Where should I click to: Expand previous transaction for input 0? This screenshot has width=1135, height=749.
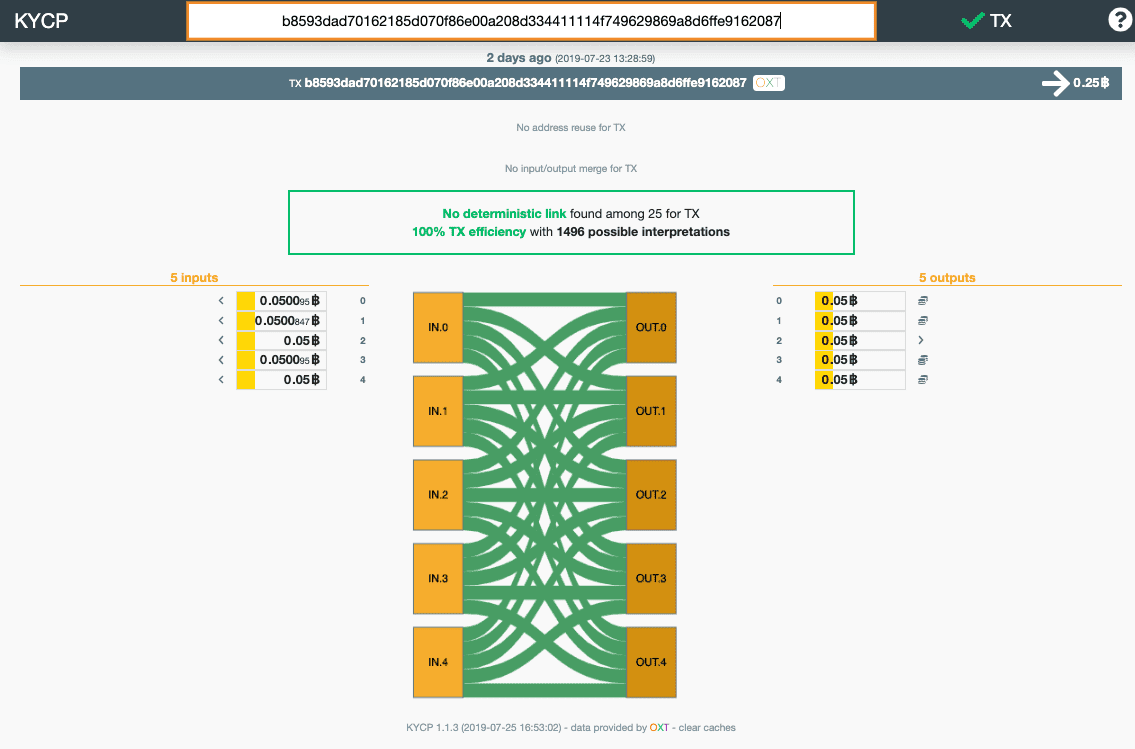coord(221,300)
